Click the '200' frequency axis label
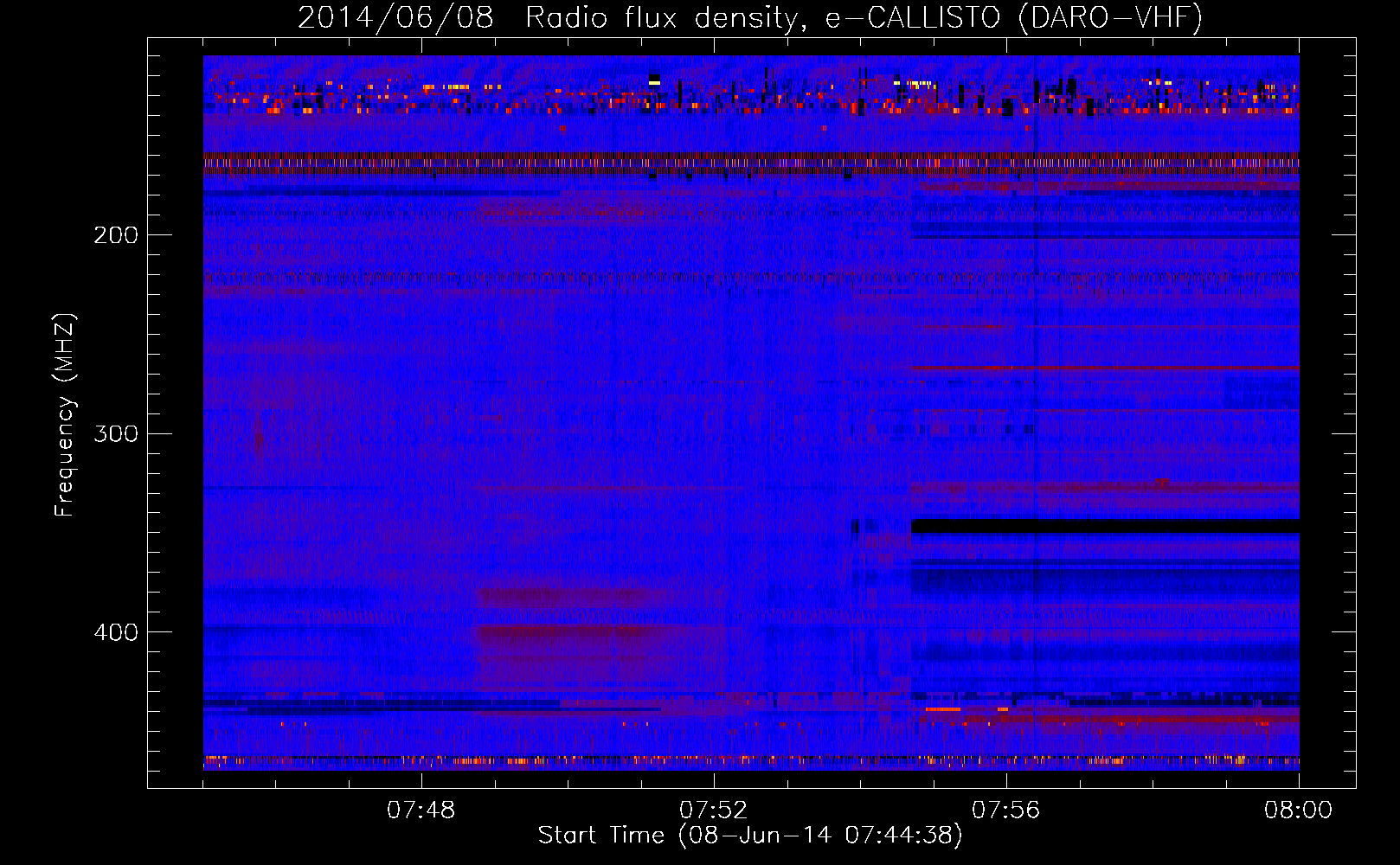Screen dimensions: 1400x865 click(116, 235)
